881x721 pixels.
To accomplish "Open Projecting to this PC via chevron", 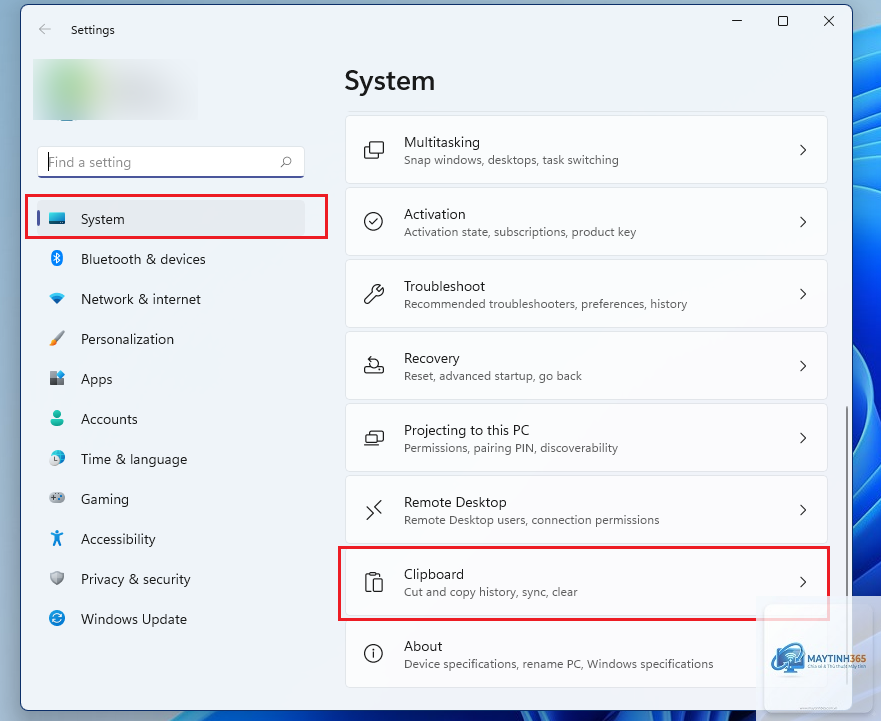I will 803,438.
